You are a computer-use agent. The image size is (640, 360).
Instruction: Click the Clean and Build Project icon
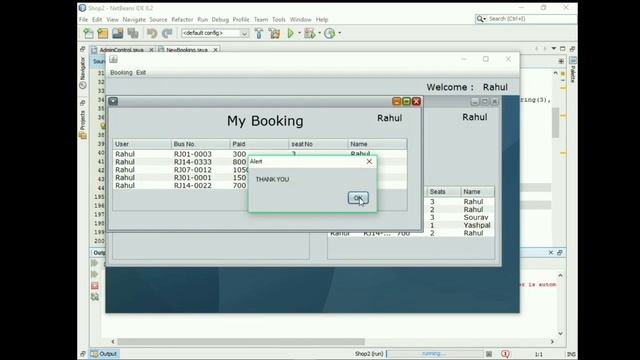point(274,33)
